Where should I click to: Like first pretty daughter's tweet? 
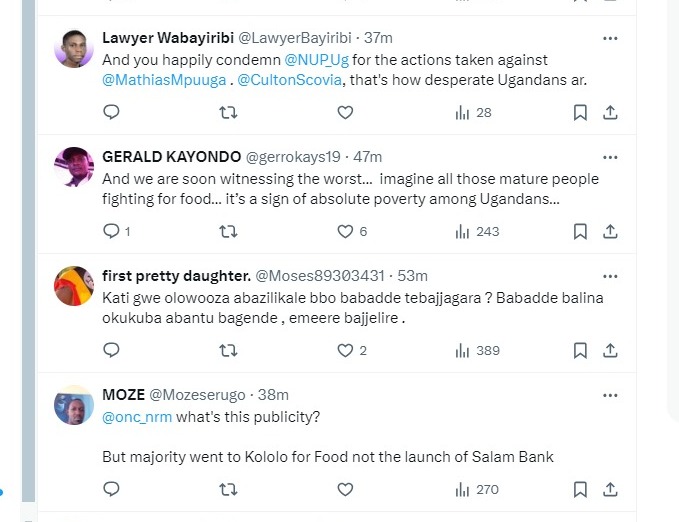(x=345, y=350)
